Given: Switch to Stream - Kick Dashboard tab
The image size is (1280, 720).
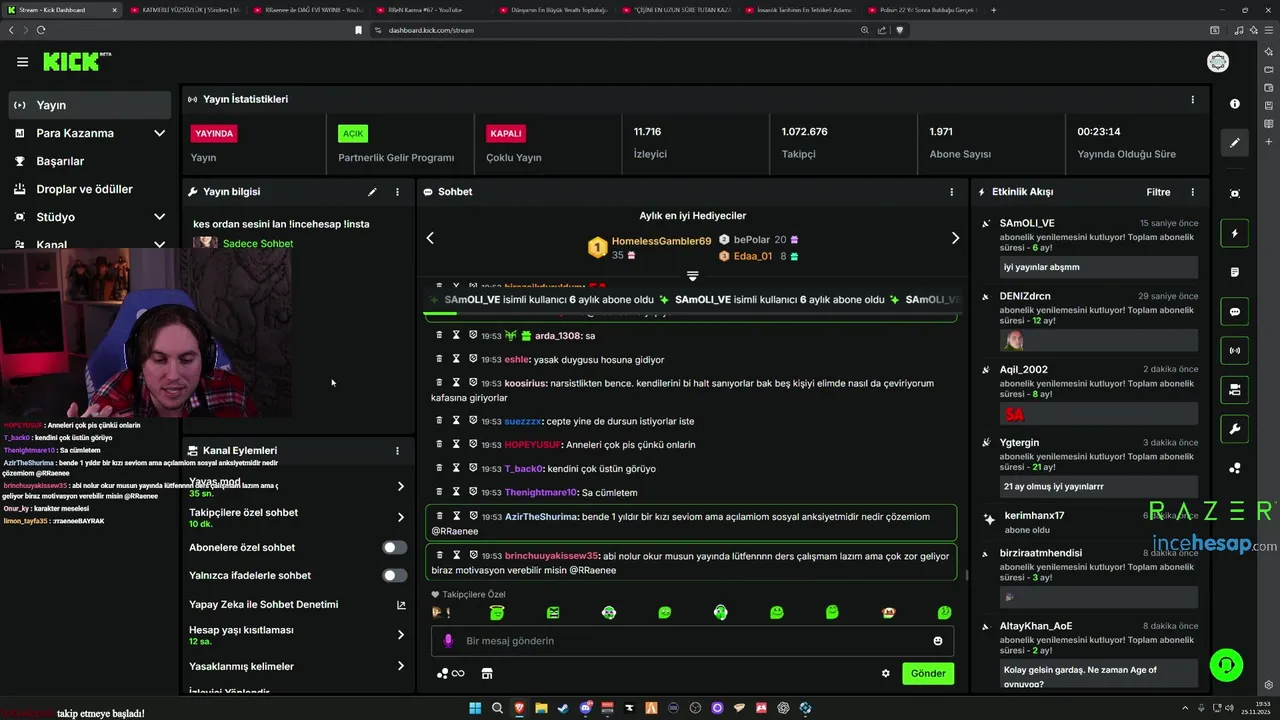Looking at the screenshot, I should pyautogui.click(x=61, y=10).
